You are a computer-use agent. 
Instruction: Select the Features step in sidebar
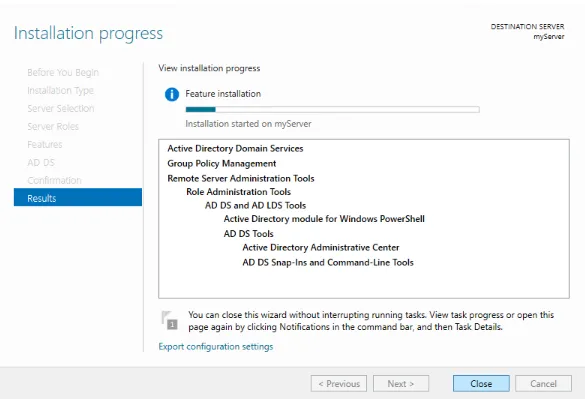click(45, 144)
